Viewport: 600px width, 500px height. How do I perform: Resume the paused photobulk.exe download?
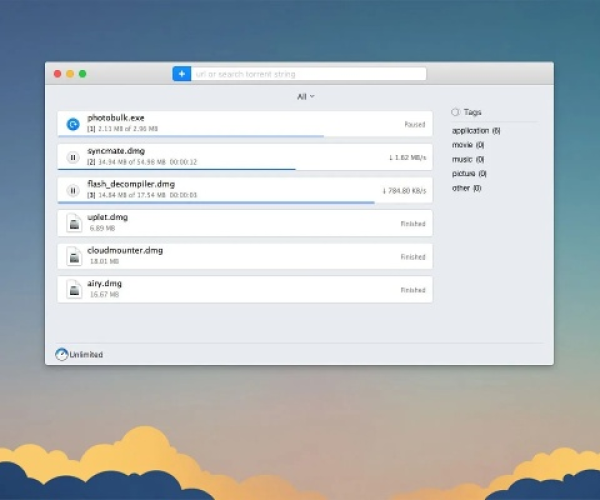click(x=73, y=125)
